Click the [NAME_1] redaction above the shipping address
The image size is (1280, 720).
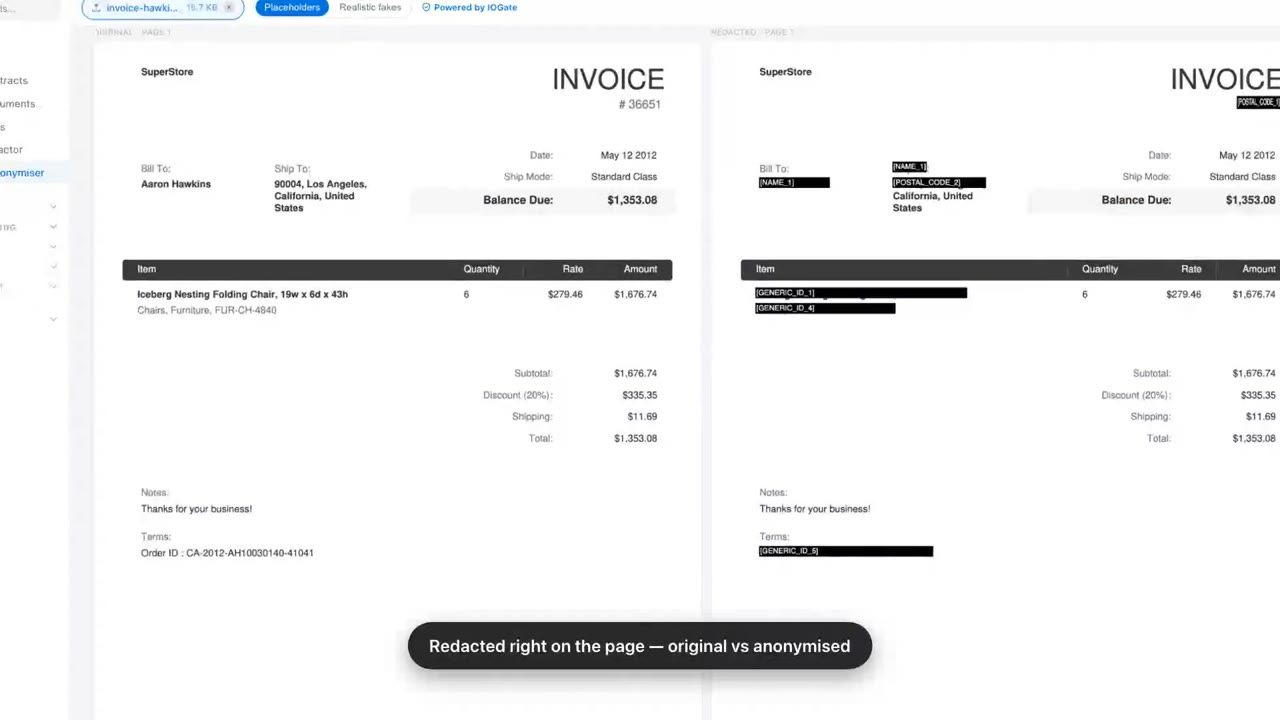910,166
